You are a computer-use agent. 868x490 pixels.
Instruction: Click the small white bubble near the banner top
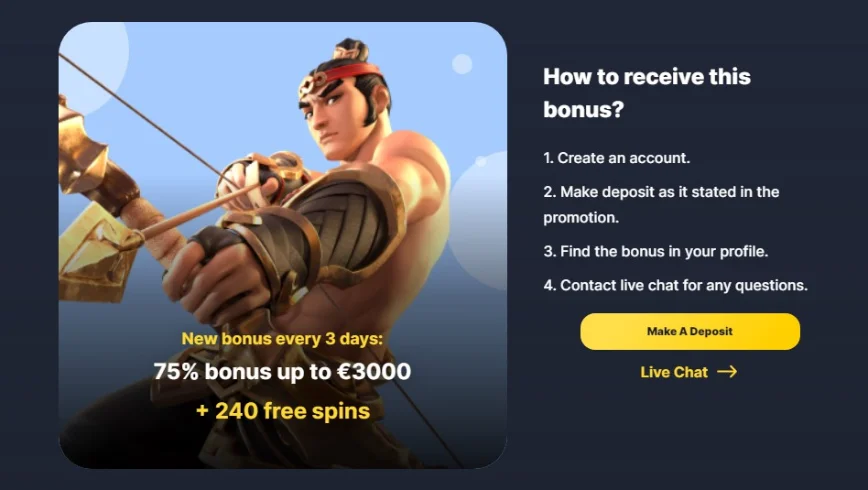462,64
